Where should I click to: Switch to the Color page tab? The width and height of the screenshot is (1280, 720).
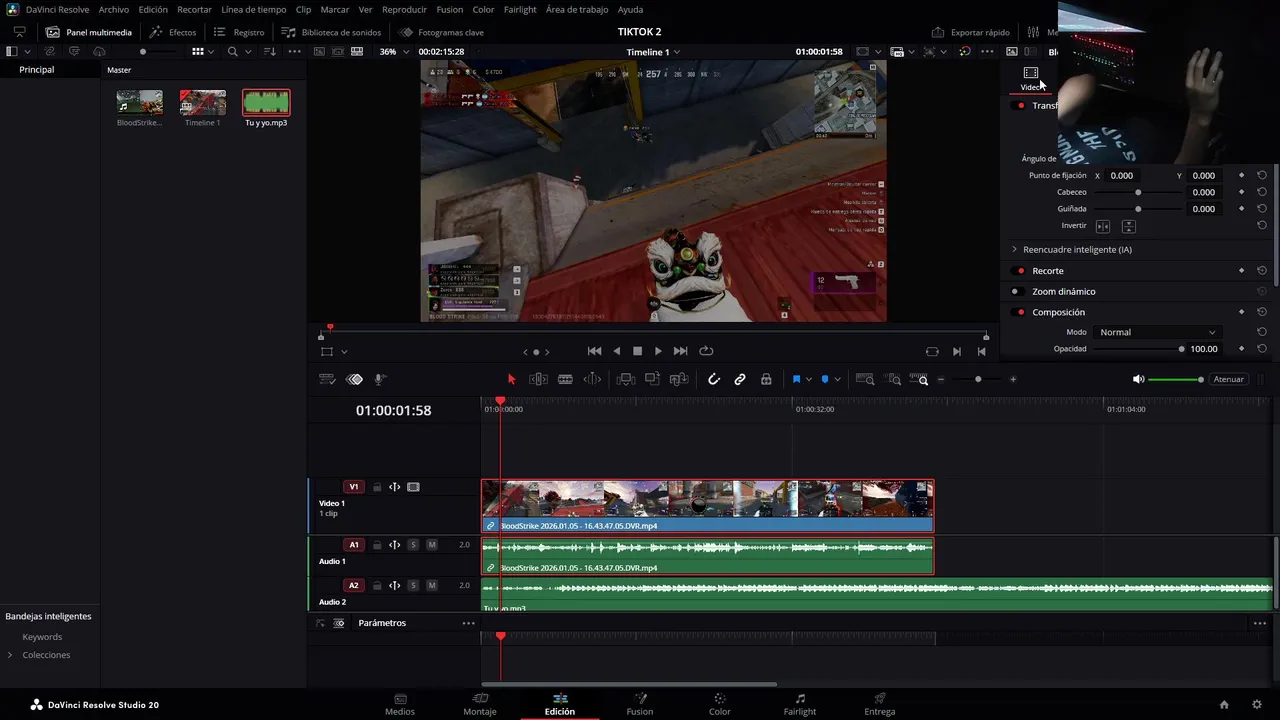[x=719, y=704]
